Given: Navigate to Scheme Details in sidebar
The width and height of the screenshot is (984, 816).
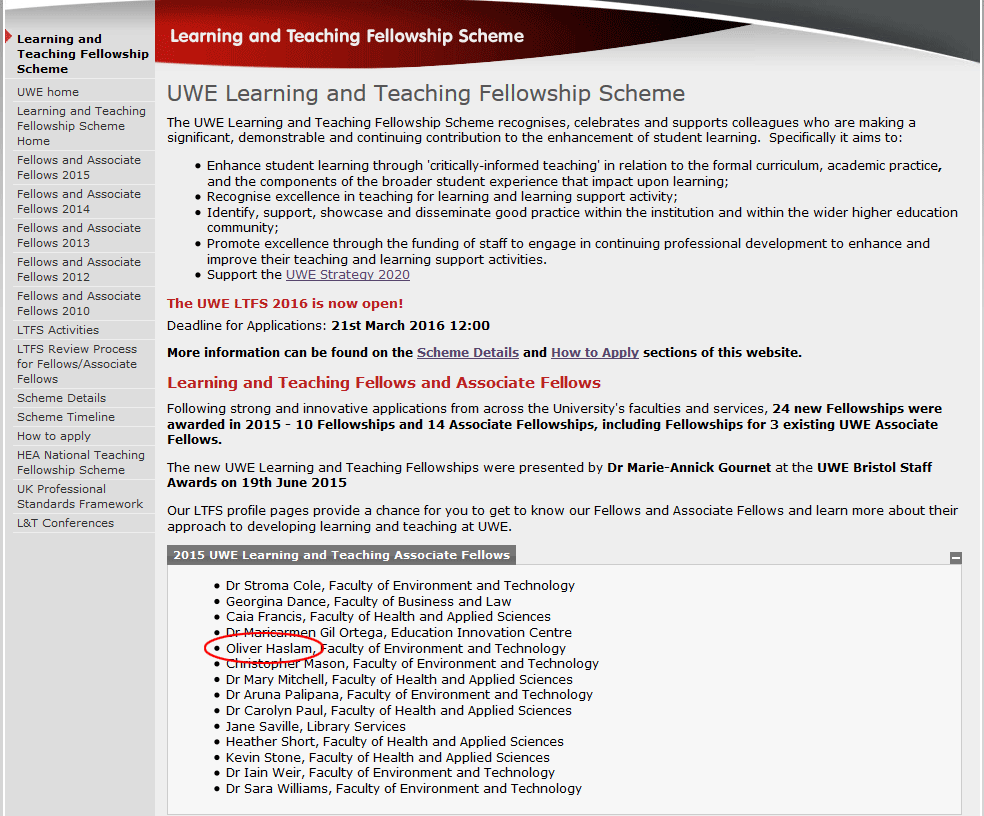Looking at the screenshot, I should click(x=61, y=398).
